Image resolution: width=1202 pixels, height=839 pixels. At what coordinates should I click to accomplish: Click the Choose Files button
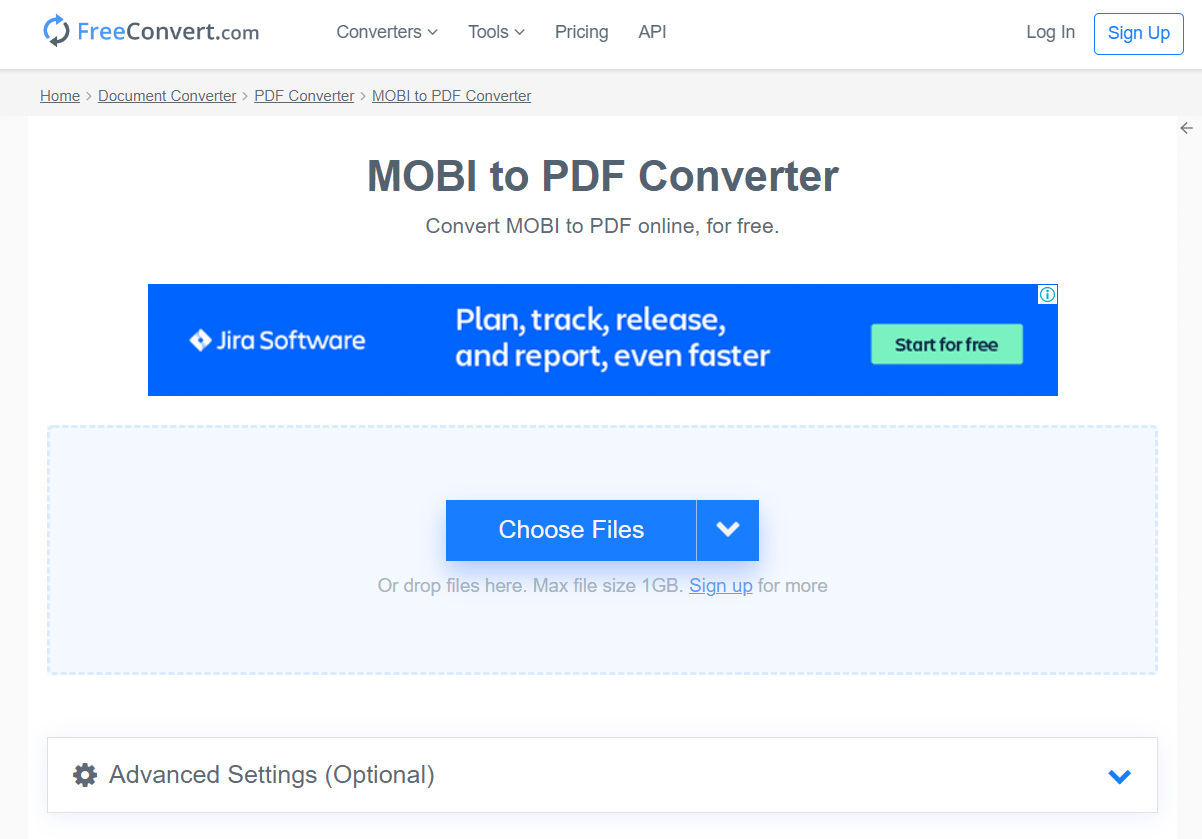[571, 530]
